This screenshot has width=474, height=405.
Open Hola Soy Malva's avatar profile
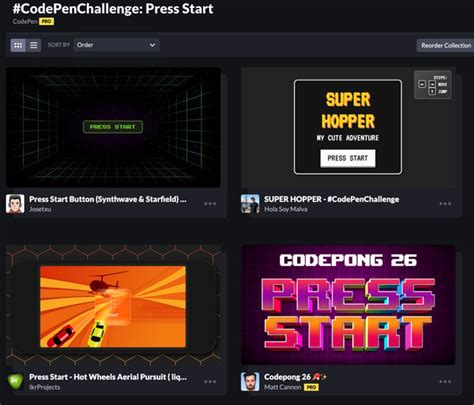250,204
